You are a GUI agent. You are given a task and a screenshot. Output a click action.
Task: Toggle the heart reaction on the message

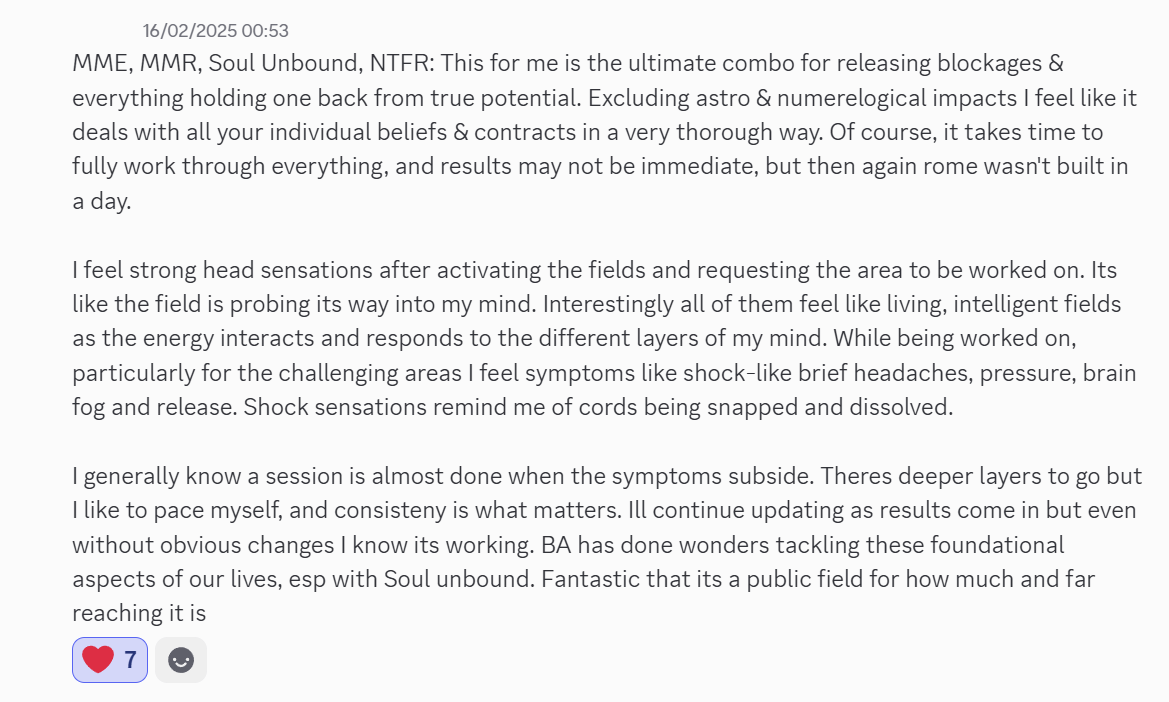pos(110,660)
